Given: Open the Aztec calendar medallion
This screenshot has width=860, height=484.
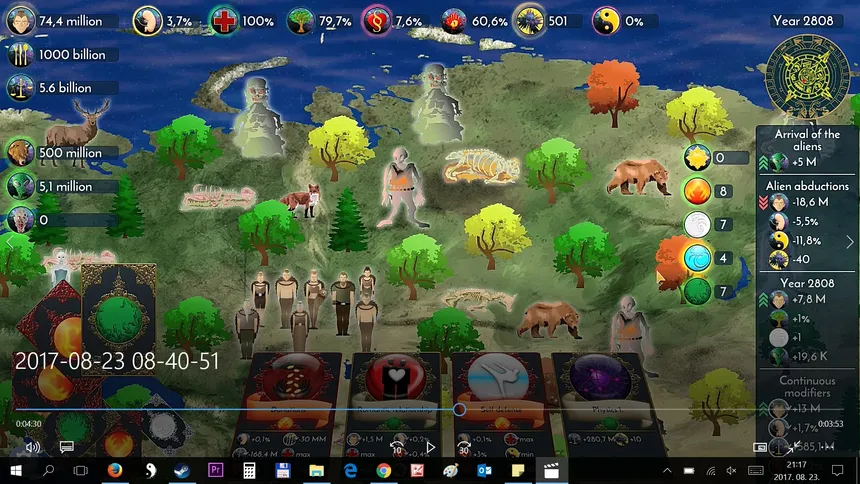Looking at the screenshot, I should [807, 76].
